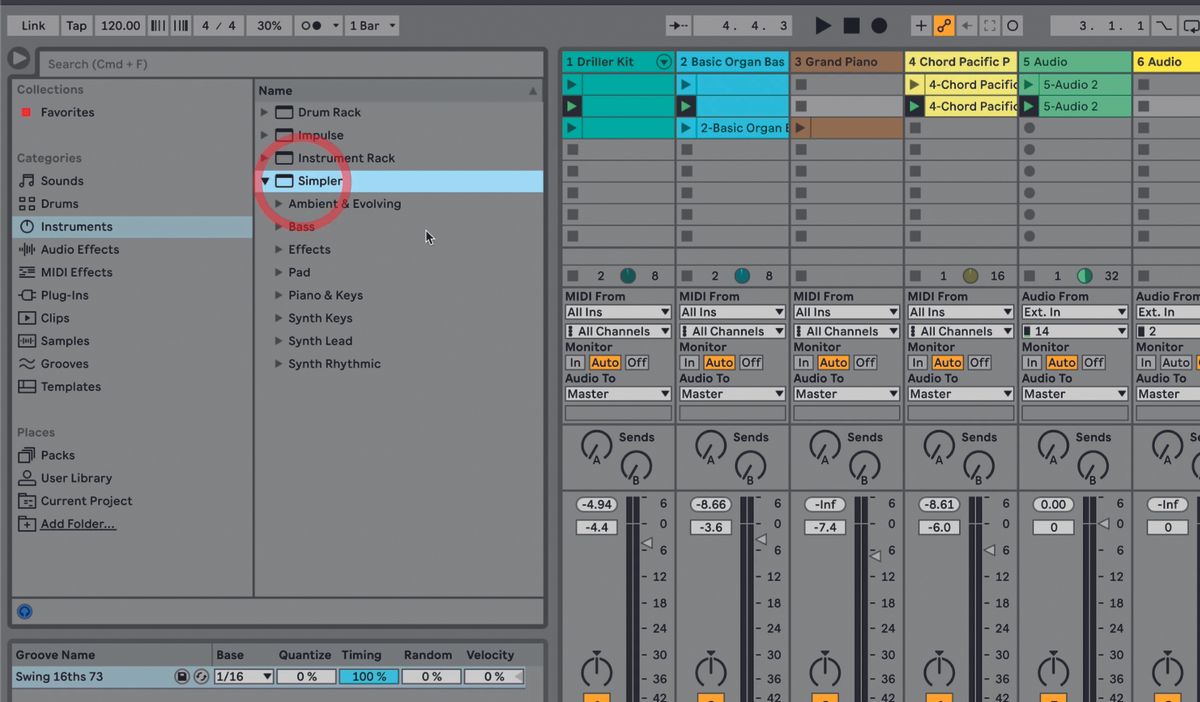Expand the Drum Rack folder
The image size is (1200, 702).
(x=265, y=112)
